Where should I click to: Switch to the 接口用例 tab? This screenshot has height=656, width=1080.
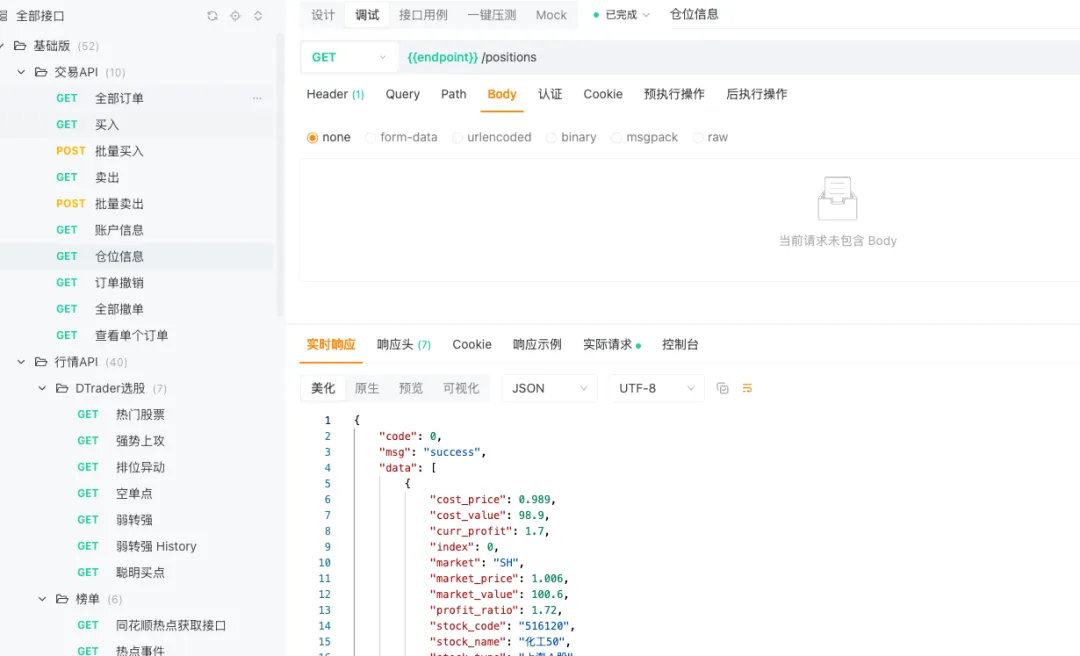(x=423, y=14)
